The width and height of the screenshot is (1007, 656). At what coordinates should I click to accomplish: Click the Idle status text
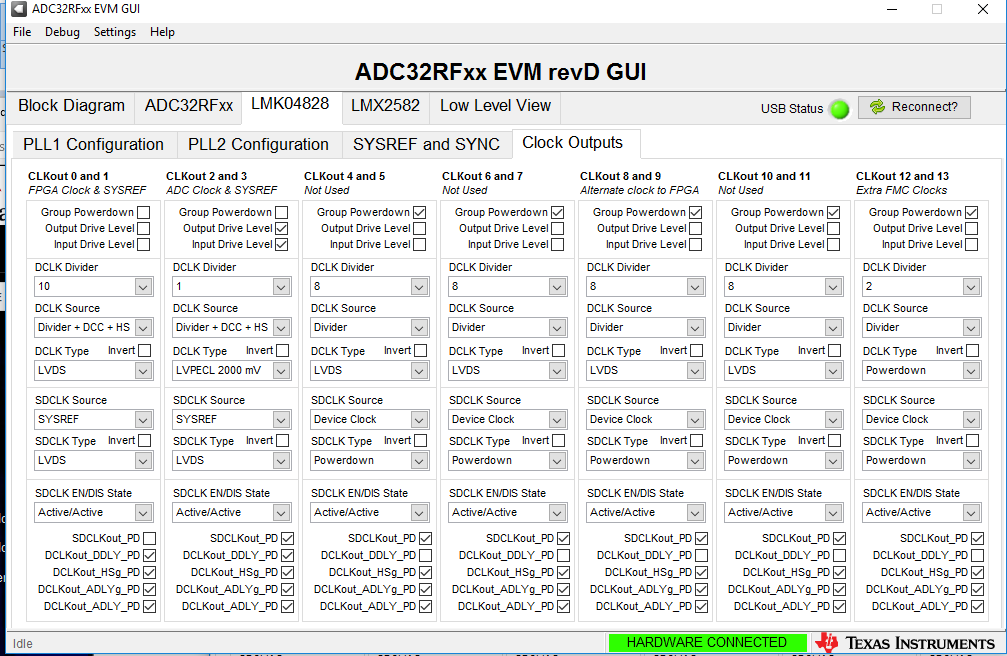pyautogui.click(x=22, y=643)
